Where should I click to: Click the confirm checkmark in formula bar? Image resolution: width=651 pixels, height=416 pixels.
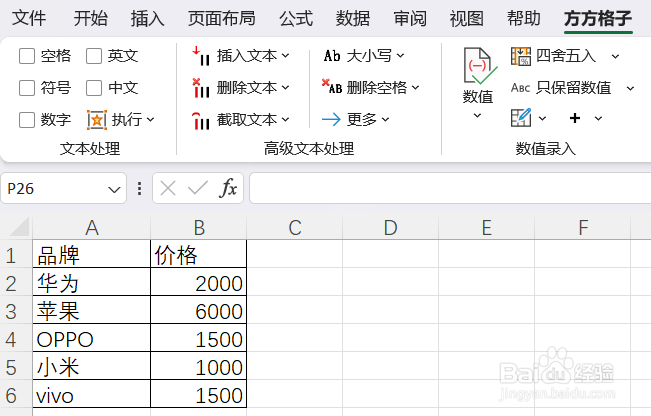tap(198, 188)
